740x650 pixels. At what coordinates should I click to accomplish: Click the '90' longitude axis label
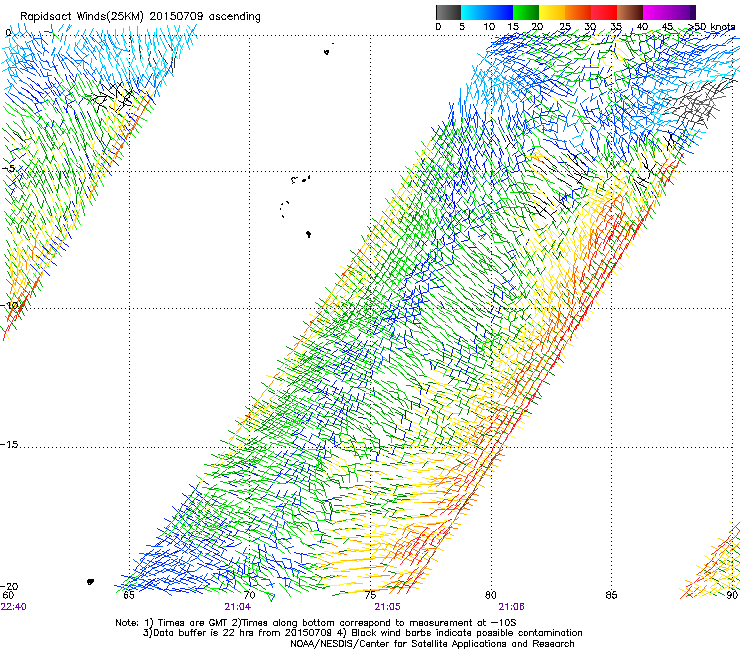[732, 595]
